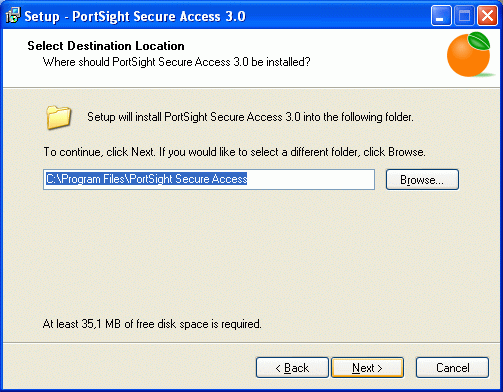Click the disabled maximize button
This screenshot has height=392, width=503.
[464, 16]
